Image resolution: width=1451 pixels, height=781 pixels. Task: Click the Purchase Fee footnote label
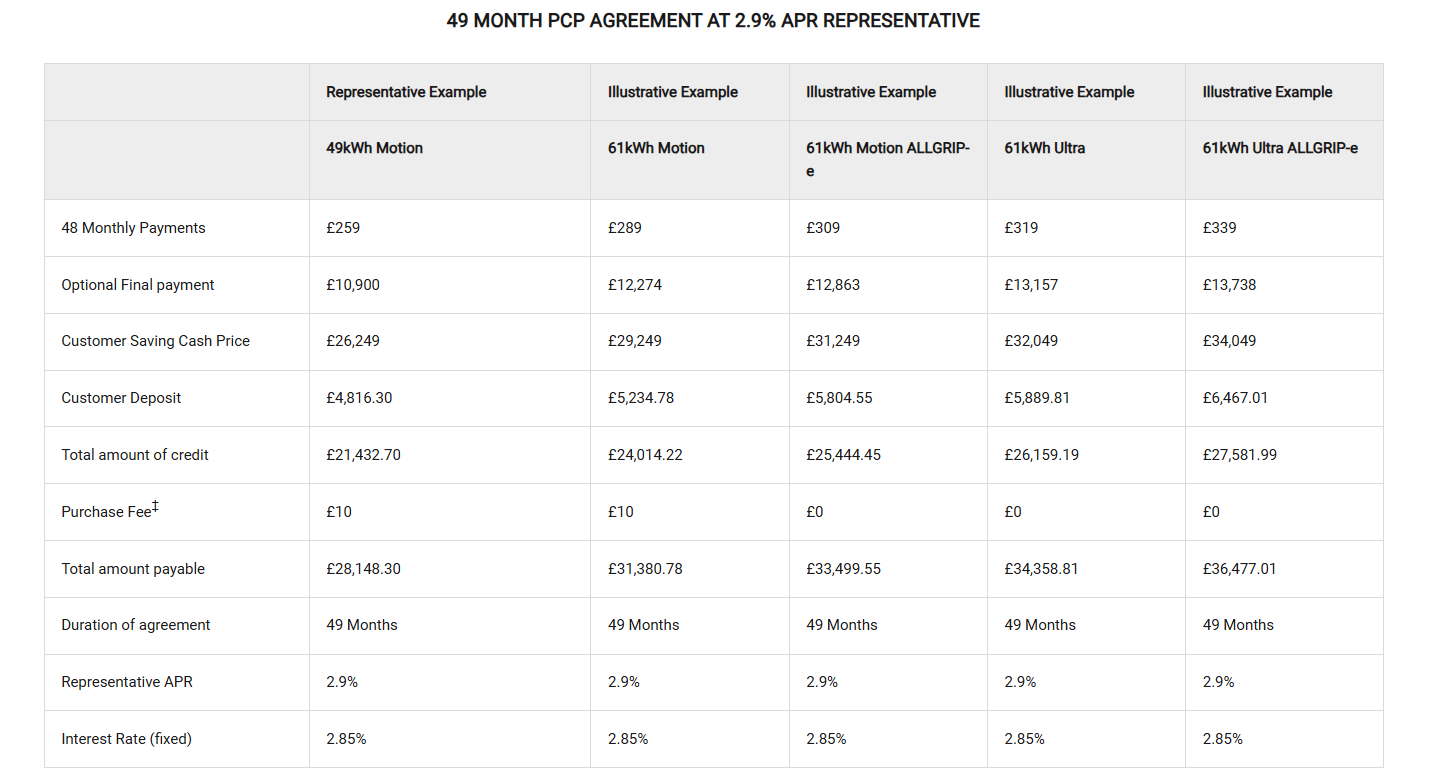point(110,511)
